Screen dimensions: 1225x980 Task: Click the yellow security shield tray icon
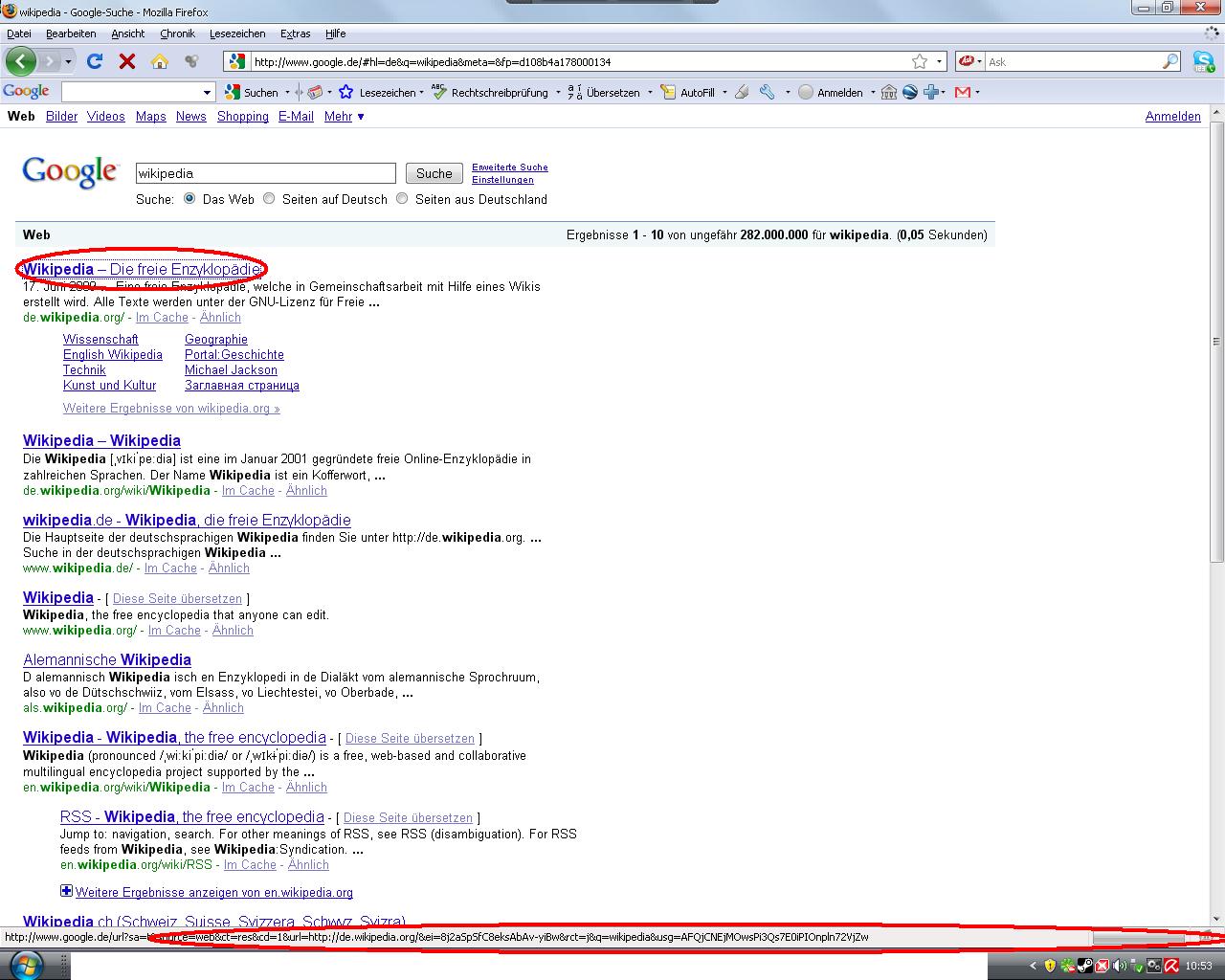[x=1050, y=966]
